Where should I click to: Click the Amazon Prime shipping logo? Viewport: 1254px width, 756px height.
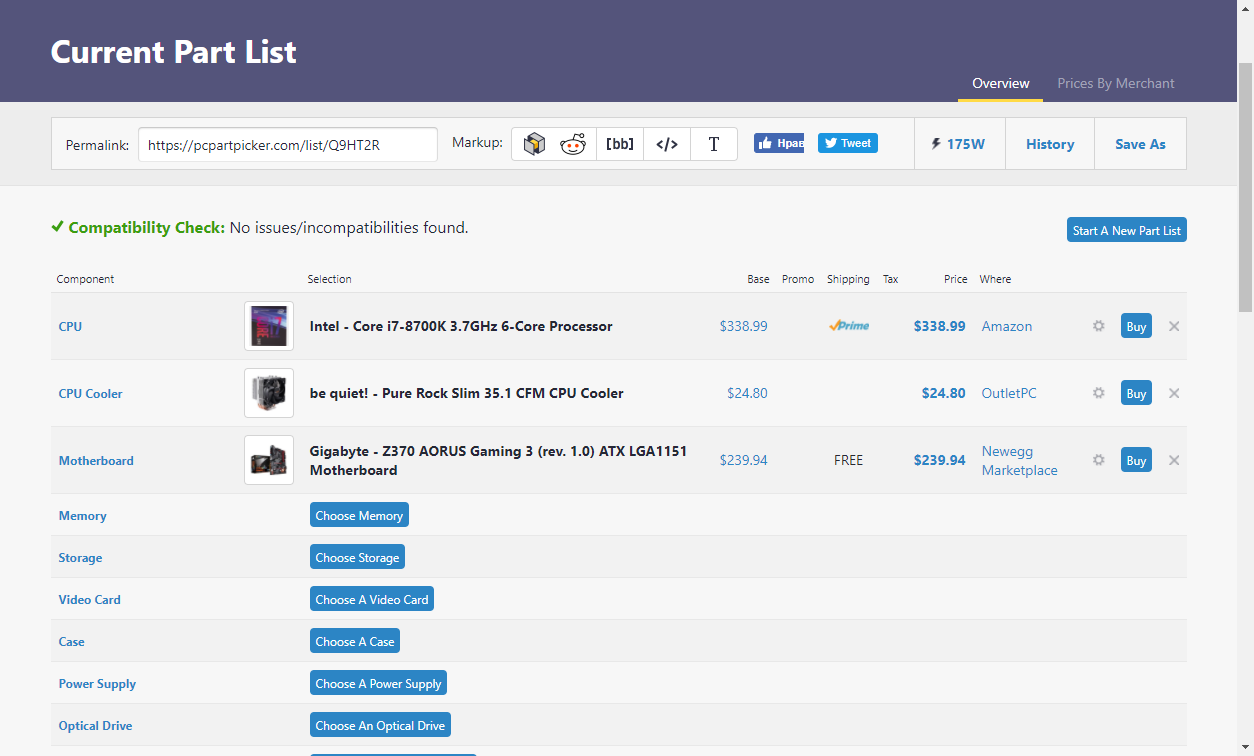(848, 326)
